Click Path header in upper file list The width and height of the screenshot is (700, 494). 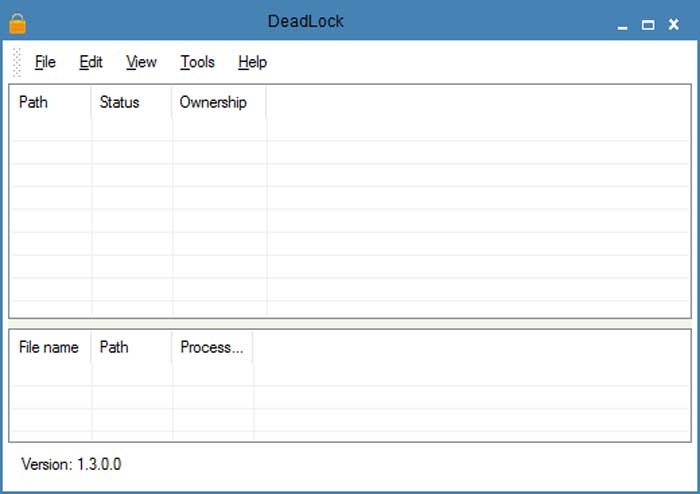51,102
